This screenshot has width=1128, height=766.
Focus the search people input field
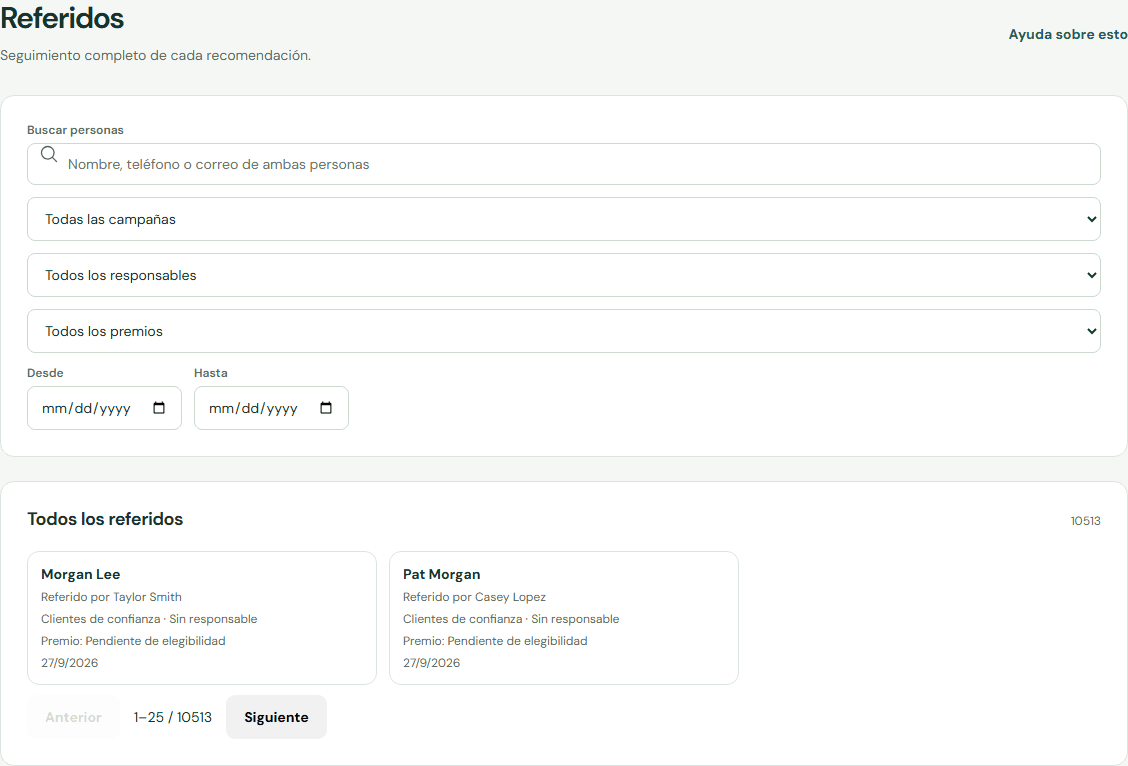(x=564, y=164)
